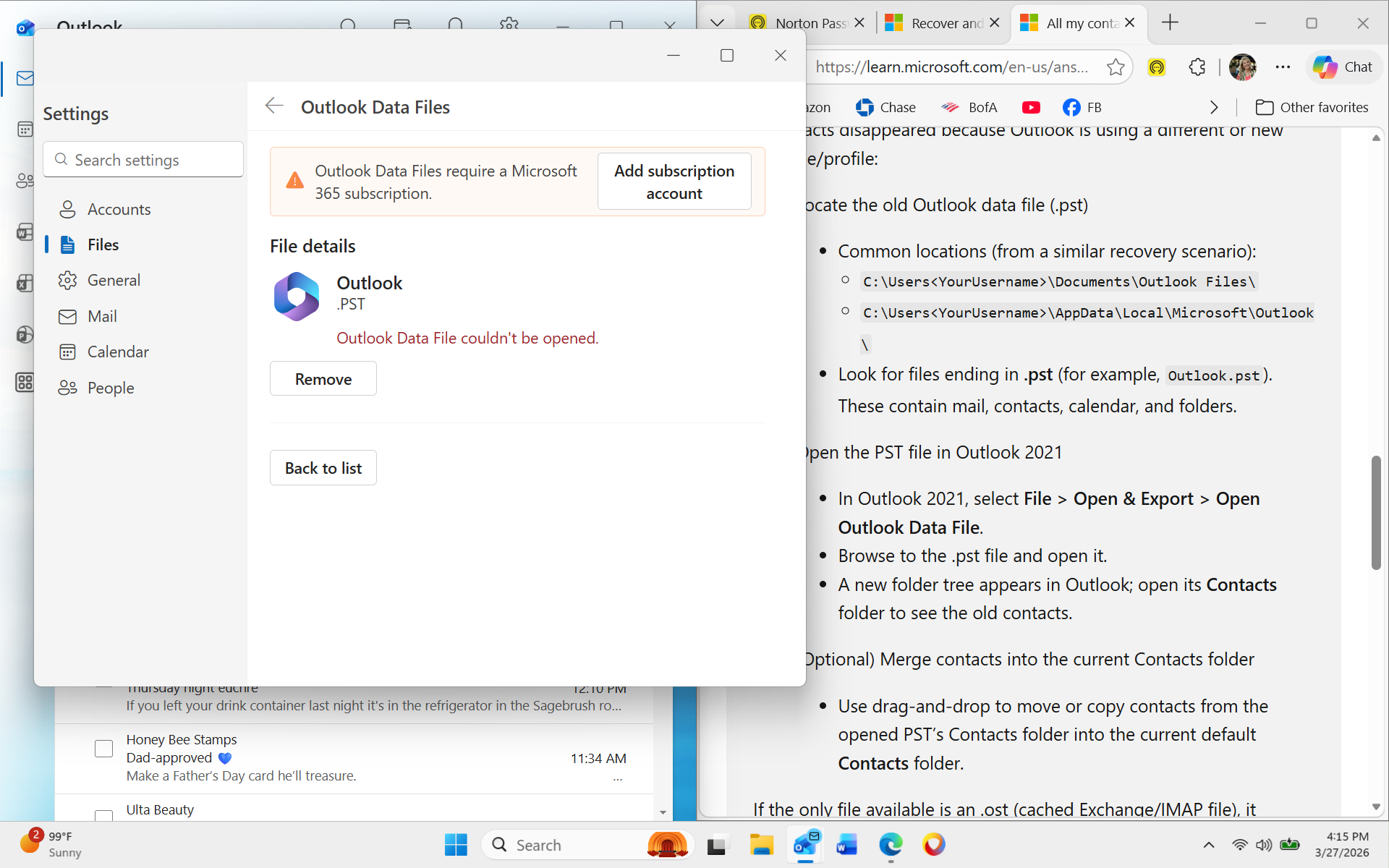Open Microsoft Edge from the taskbar

click(x=891, y=844)
